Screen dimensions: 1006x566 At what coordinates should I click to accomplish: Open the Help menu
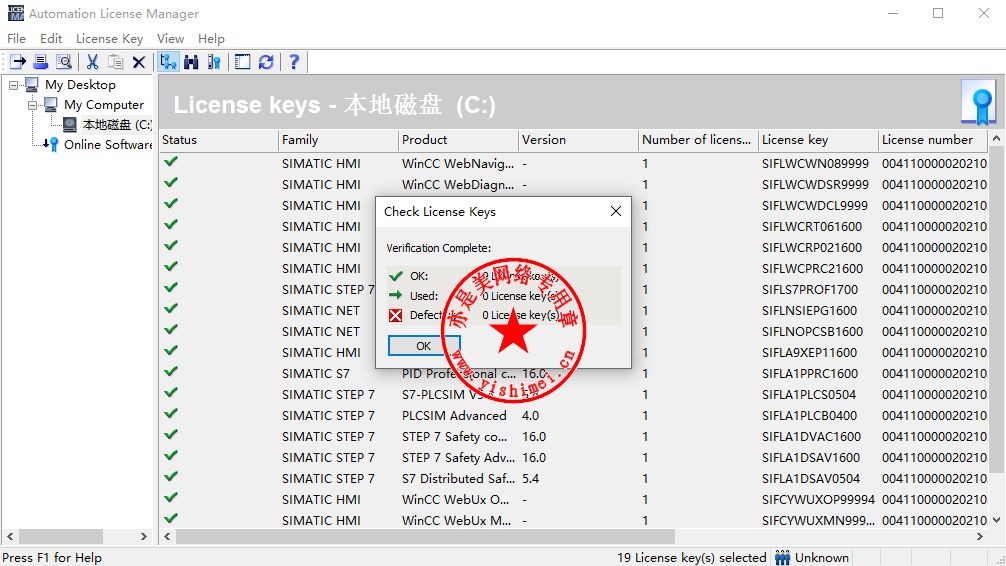[x=211, y=39]
